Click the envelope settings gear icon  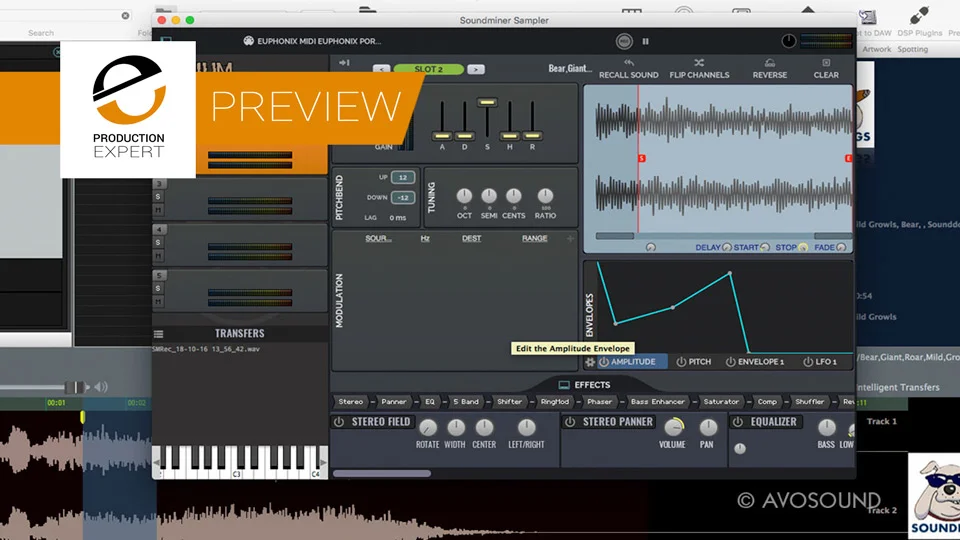(x=590, y=362)
